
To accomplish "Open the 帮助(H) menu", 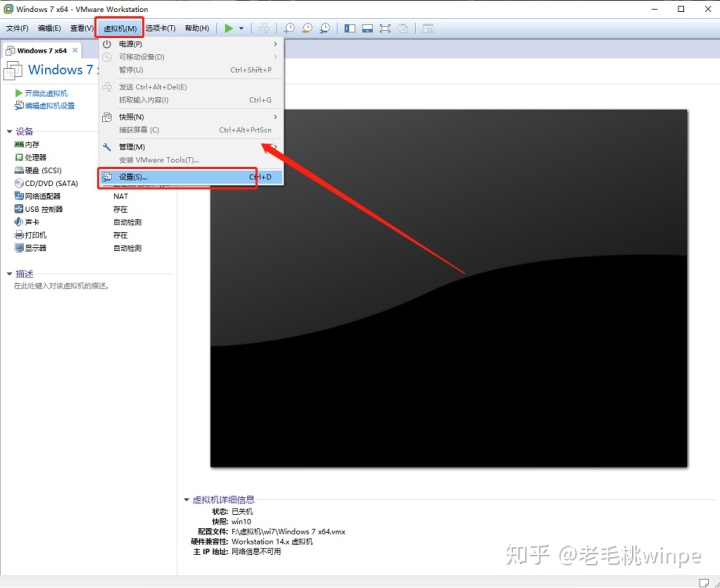I will (x=197, y=28).
